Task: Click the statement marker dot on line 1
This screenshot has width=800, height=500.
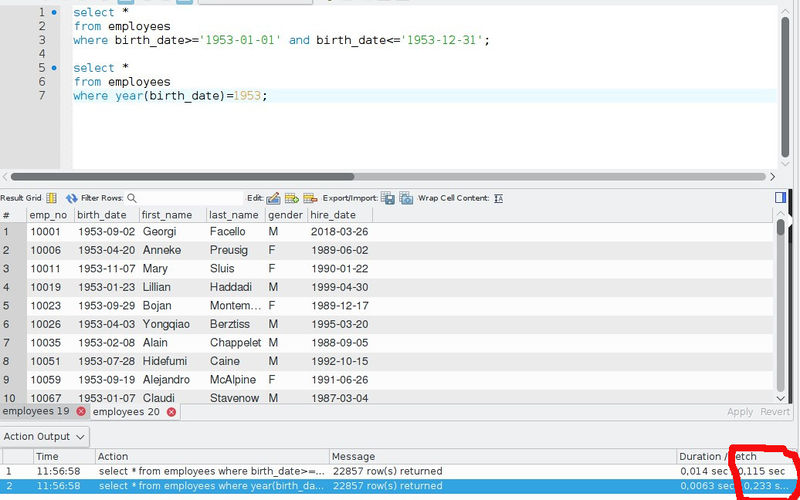Action: point(54,12)
